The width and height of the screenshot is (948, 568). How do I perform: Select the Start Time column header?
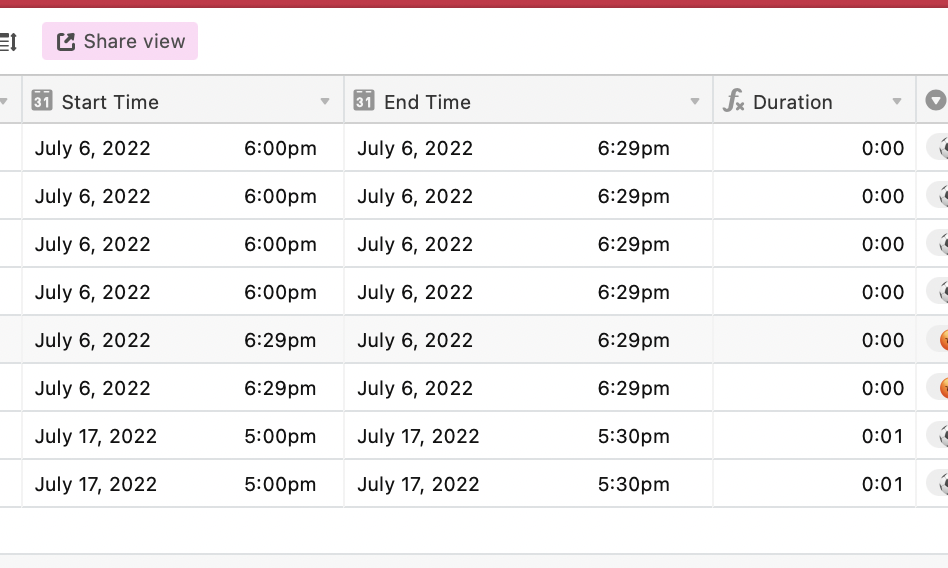(183, 100)
